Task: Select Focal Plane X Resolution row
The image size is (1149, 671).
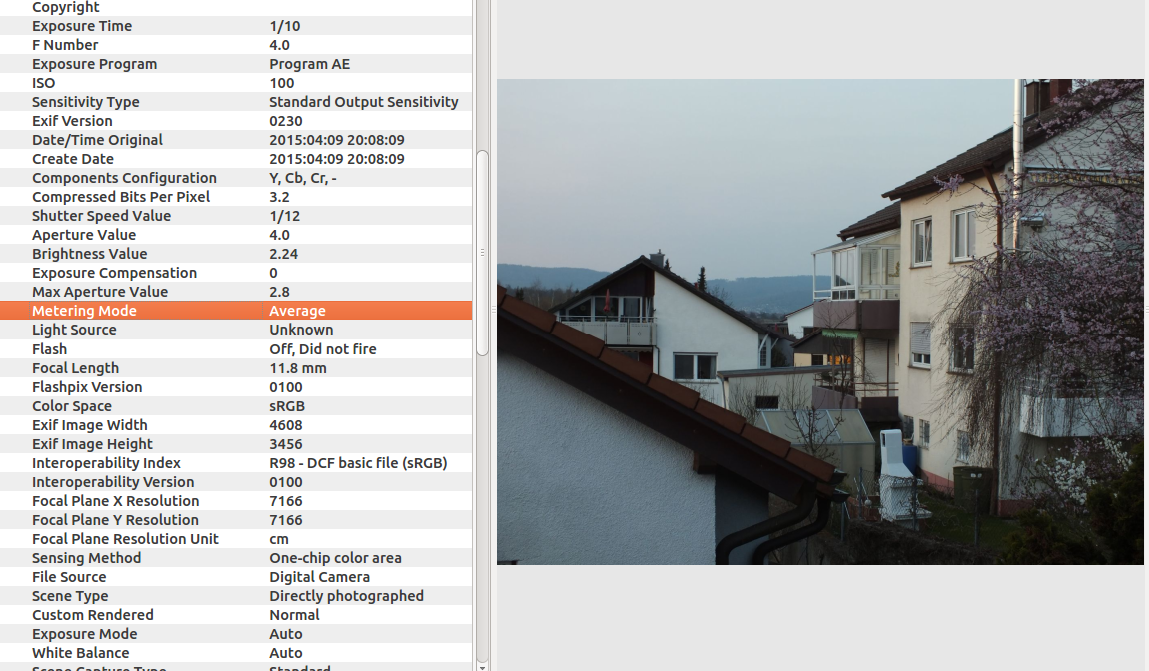Action: (x=236, y=501)
